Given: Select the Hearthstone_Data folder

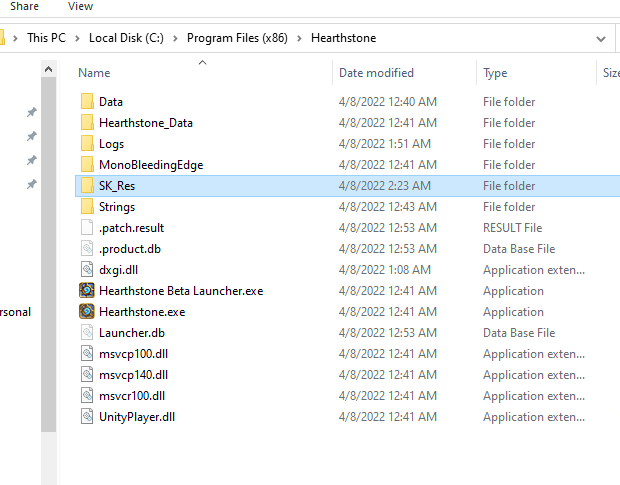Looking at the screenshot, I should coord(145,123).
